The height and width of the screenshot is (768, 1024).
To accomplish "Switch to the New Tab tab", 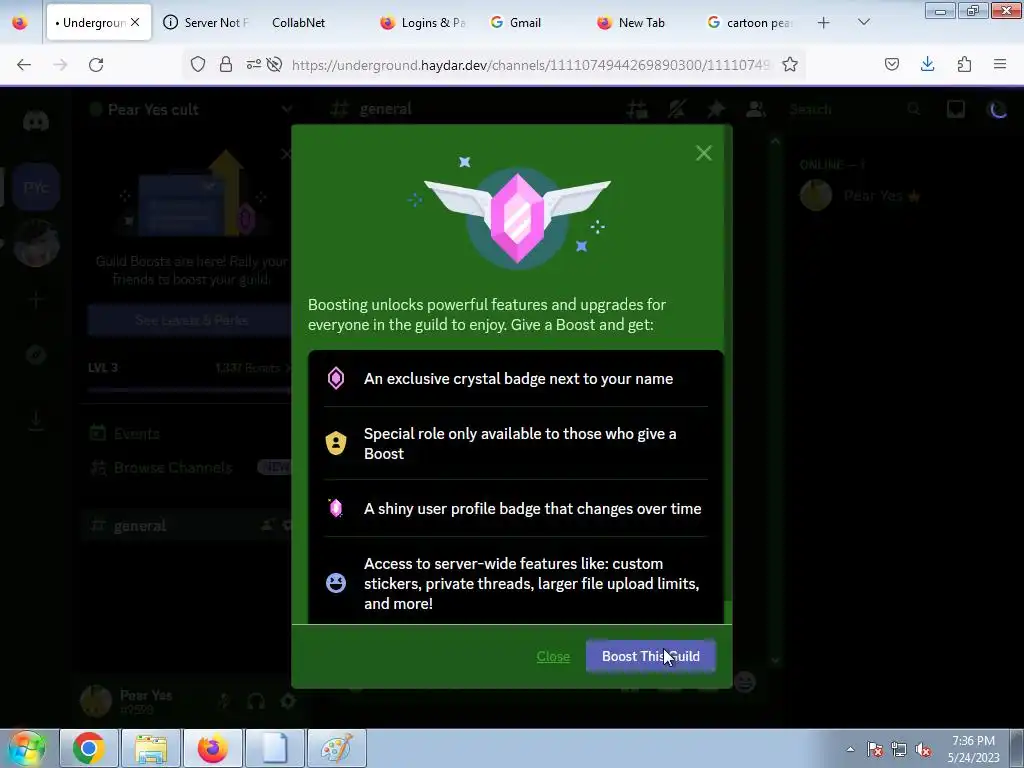I will point(641,23).
